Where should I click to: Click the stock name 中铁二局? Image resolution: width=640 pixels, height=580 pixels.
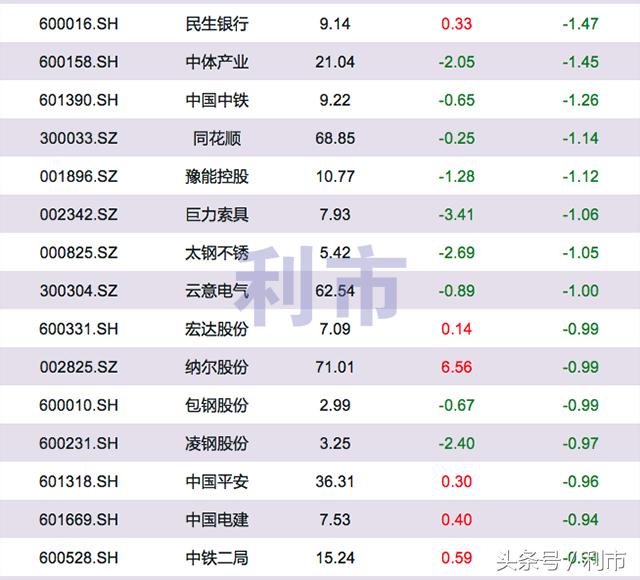[217, 558]
